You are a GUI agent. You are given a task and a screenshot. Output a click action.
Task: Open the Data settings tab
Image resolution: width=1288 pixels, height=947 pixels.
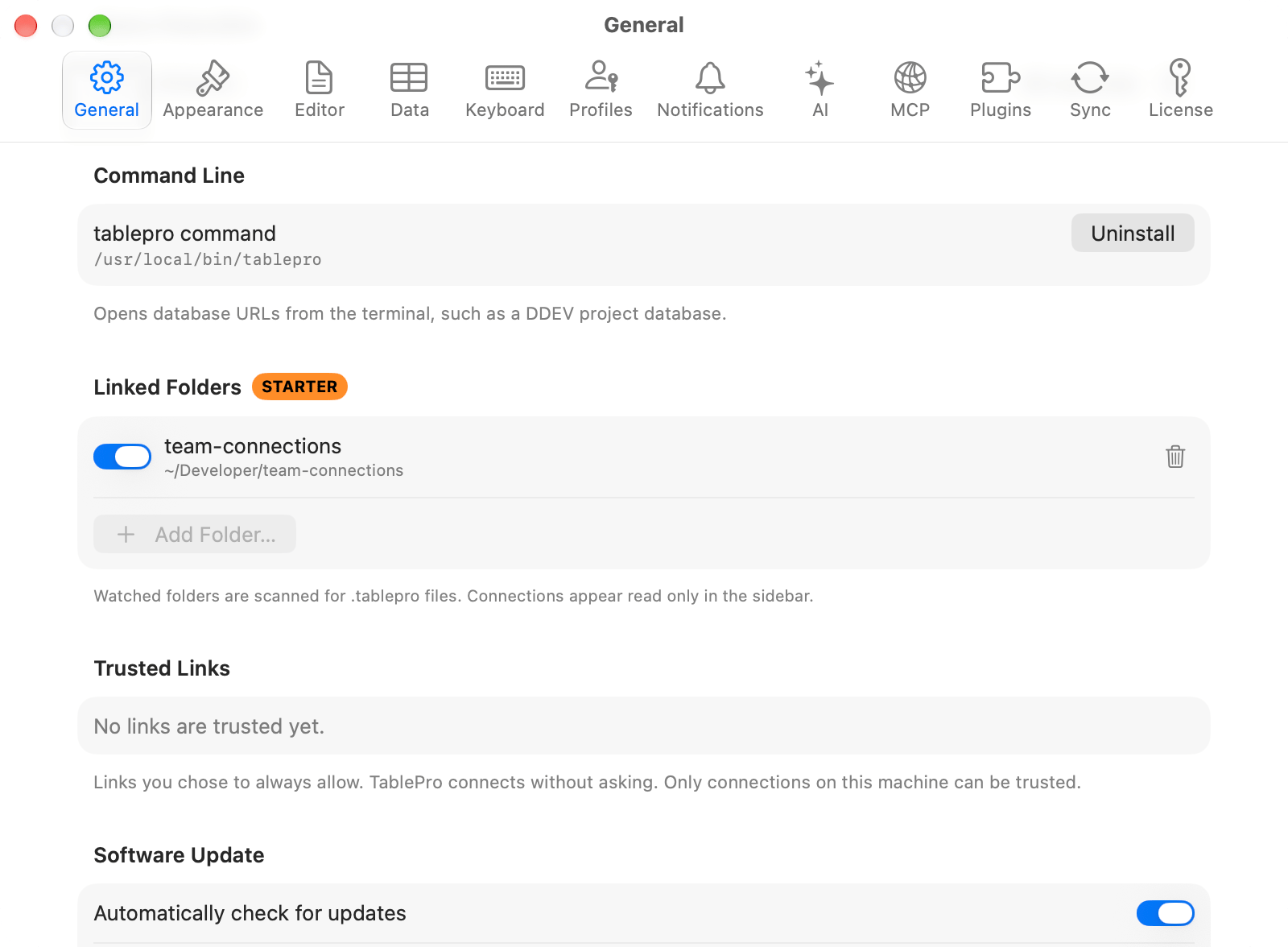[x=409, y=89]
